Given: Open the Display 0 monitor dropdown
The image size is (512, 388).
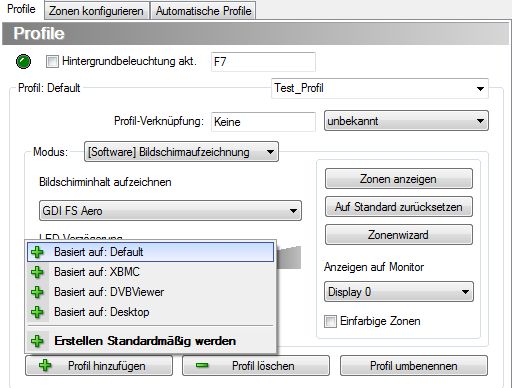Looking at the screenshot, I should tap(399, 292).
